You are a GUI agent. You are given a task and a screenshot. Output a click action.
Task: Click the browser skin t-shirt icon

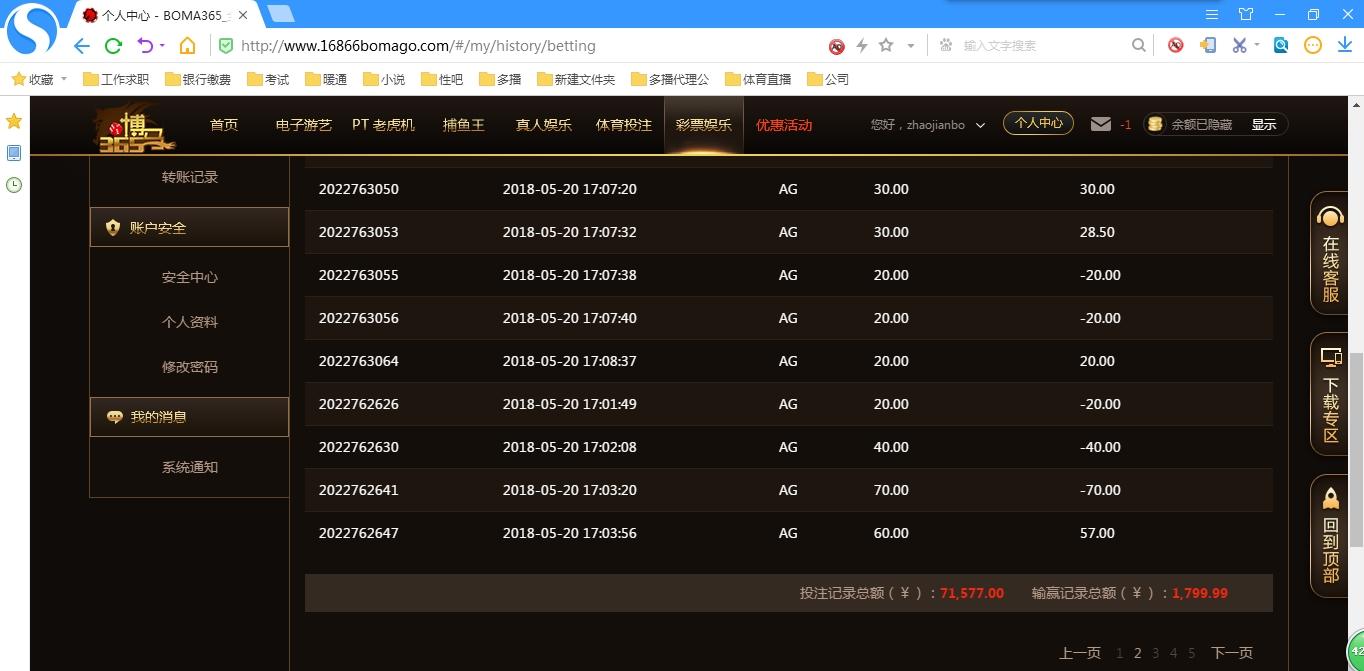[x=1245, y=14]
